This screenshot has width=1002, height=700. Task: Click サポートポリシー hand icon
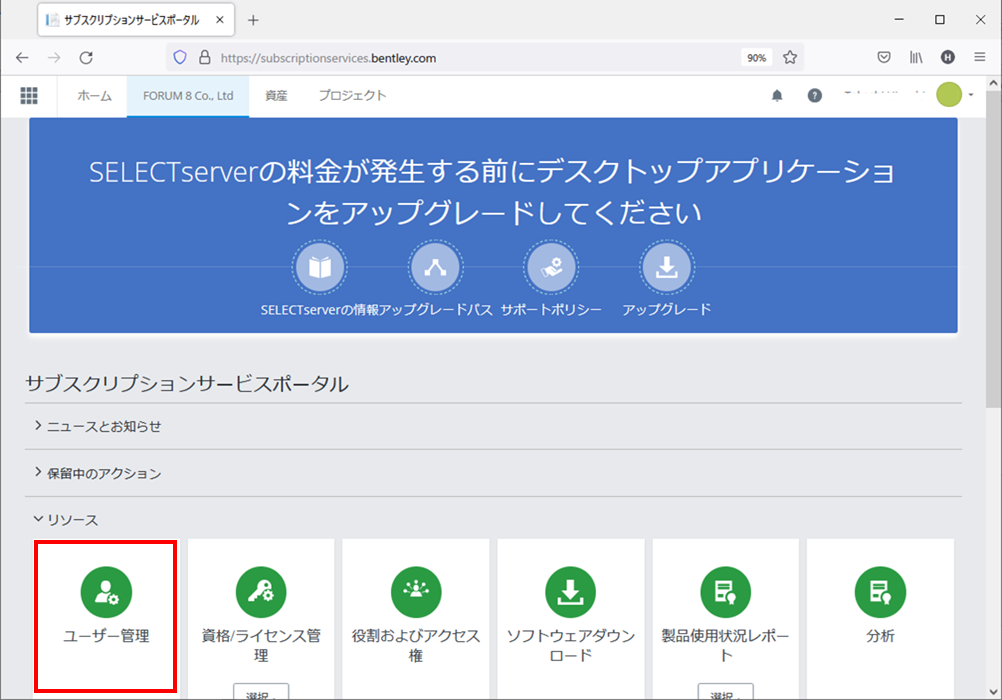click(x=551, y=267)
